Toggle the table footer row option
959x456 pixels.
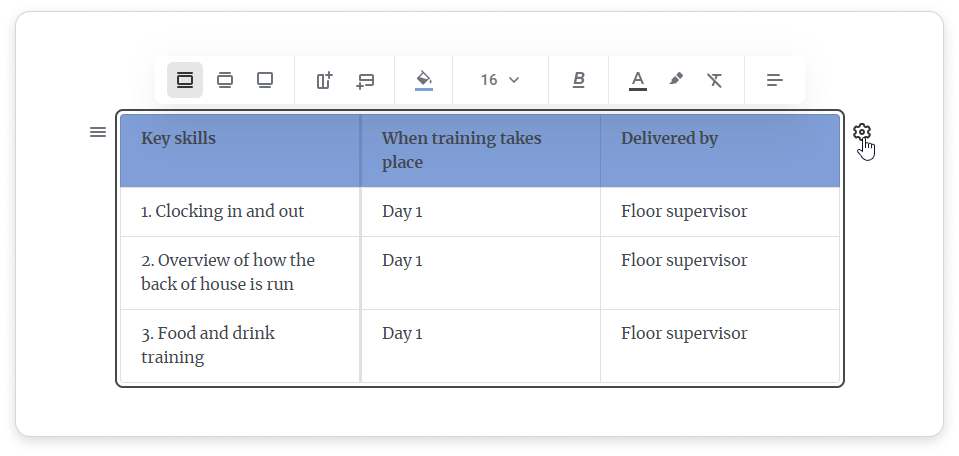pyautogui.click(x=265, y=80)
